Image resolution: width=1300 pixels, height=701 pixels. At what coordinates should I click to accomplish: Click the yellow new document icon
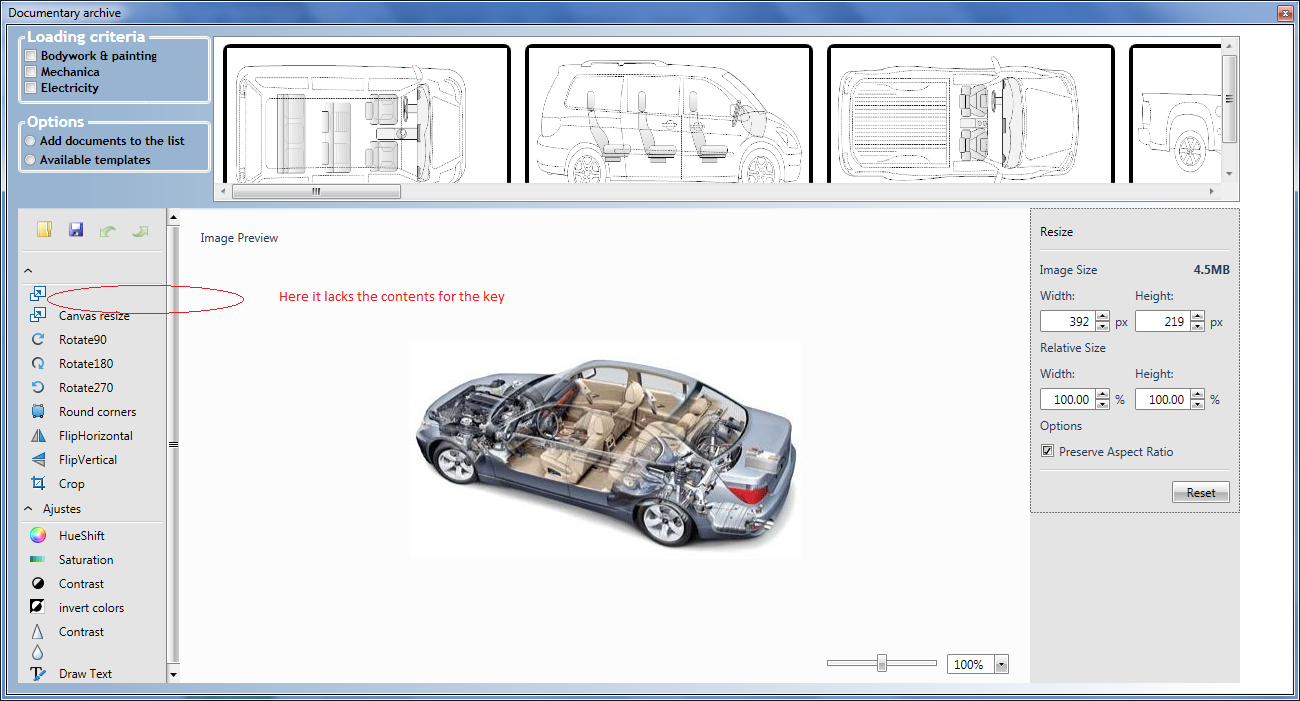coord(44,230)
